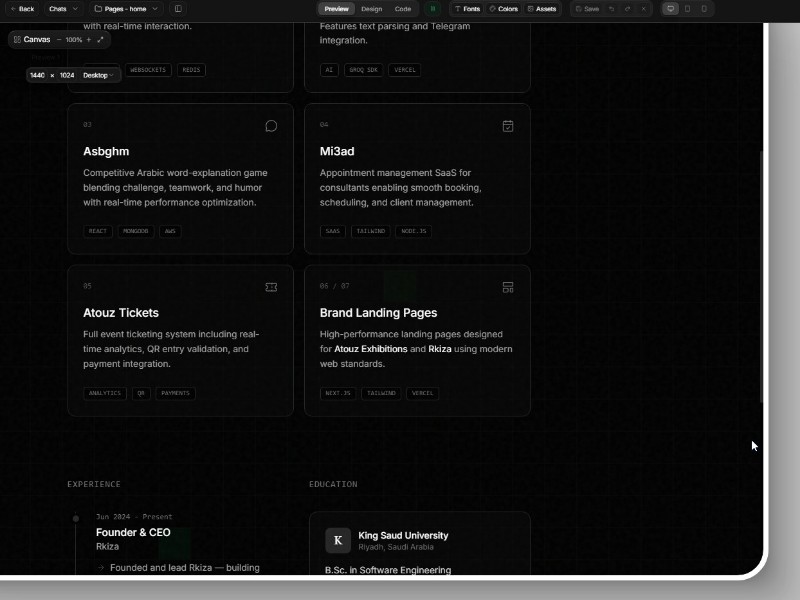Click the redo arrow icon
This screenshot has width=800, height=600.
(627, 9)
